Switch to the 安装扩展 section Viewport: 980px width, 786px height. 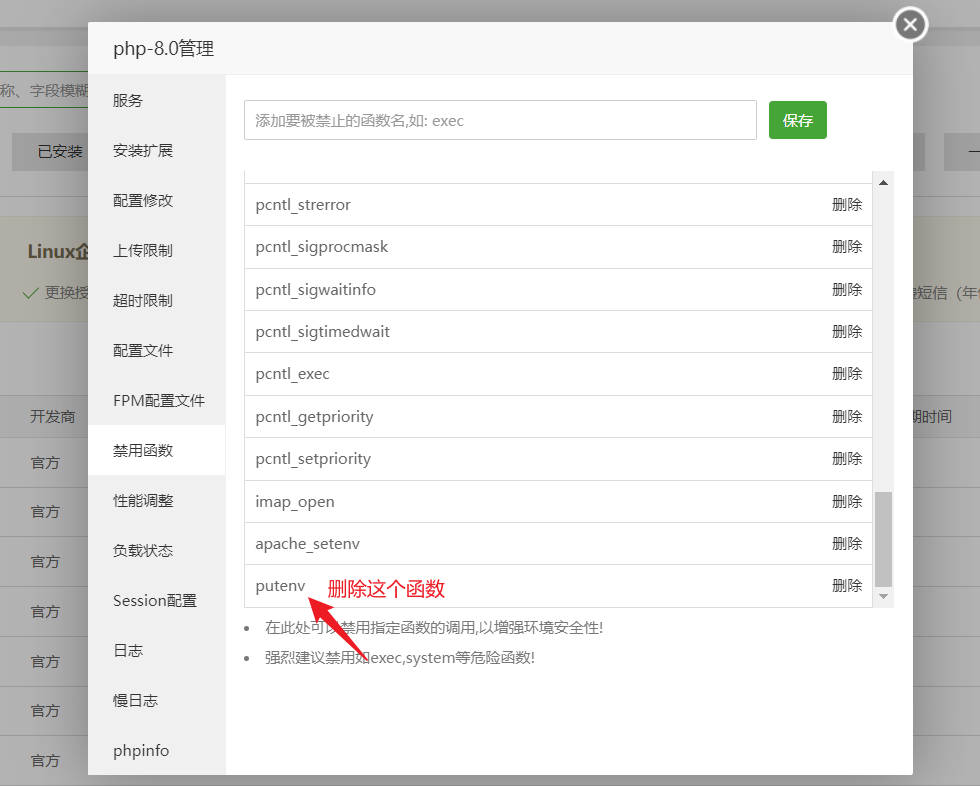point(143,150)
